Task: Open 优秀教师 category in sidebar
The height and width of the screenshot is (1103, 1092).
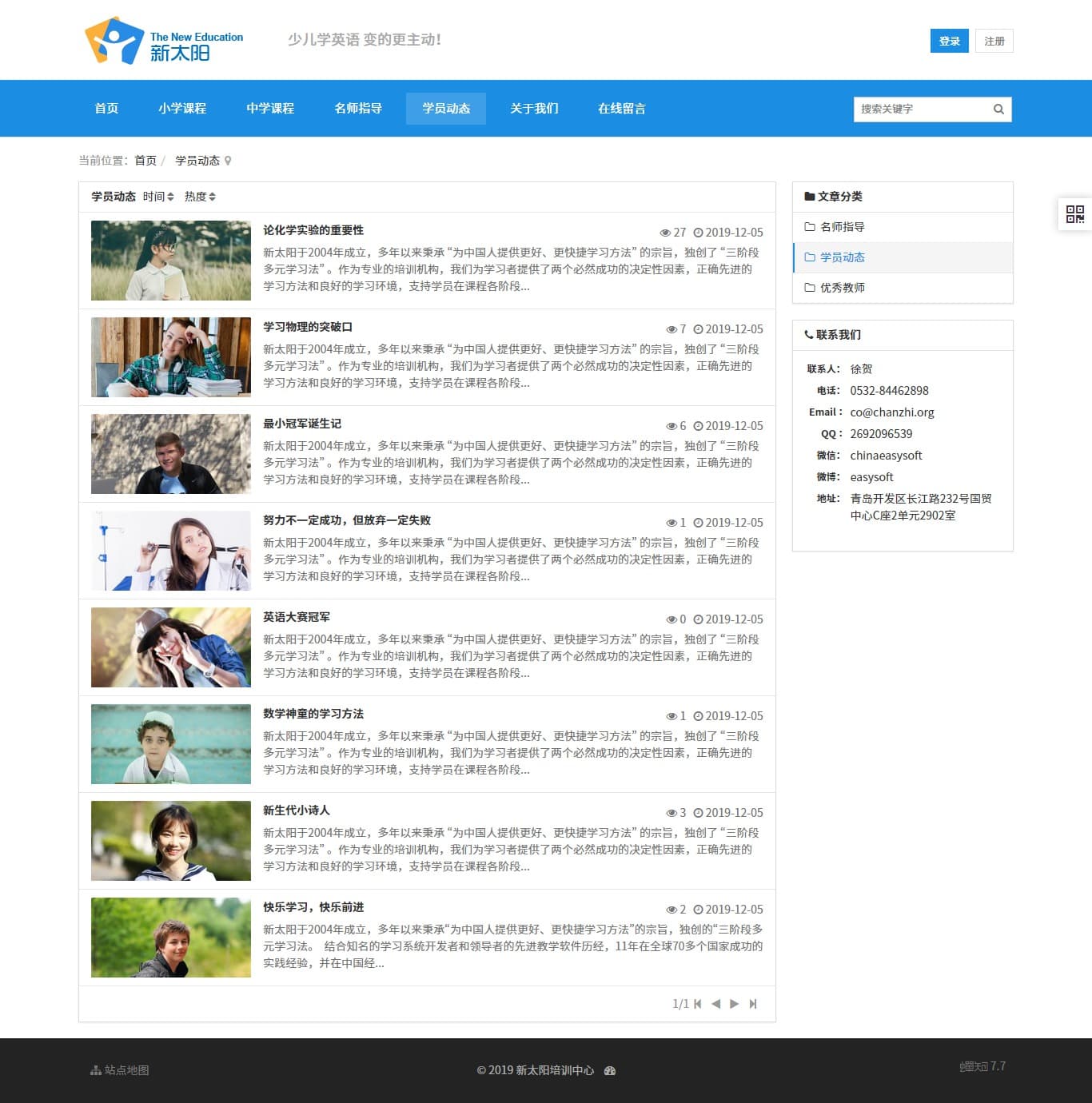Action: point(903,288)
